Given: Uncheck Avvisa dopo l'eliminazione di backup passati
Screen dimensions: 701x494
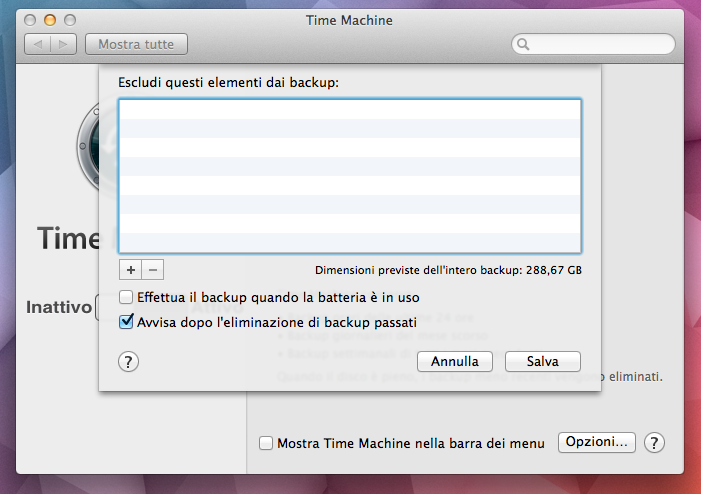Looking at the screenshot, I should pyautogui.click(x=126, y=321).
